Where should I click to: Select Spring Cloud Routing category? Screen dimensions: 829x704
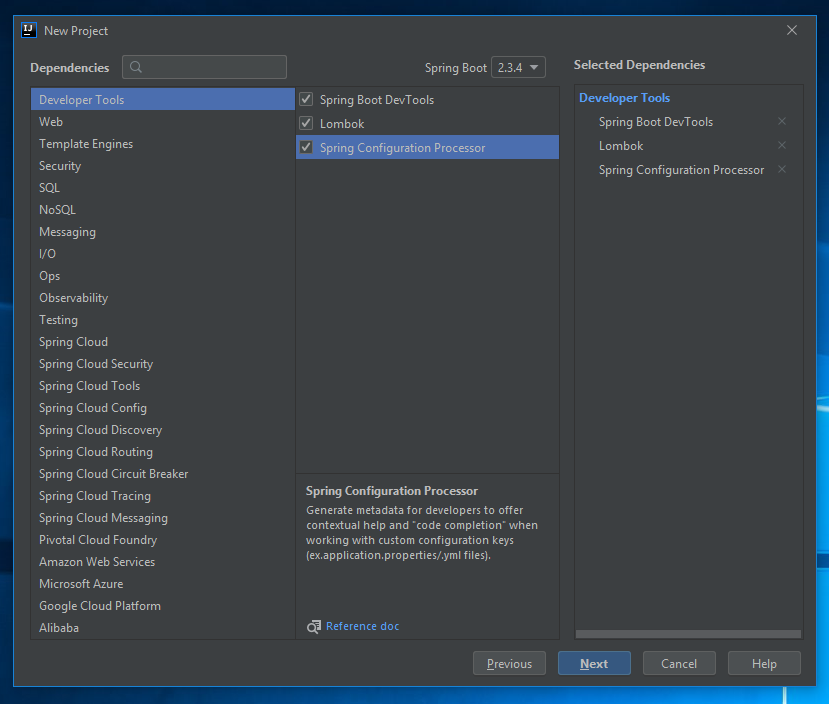point(163,452)
